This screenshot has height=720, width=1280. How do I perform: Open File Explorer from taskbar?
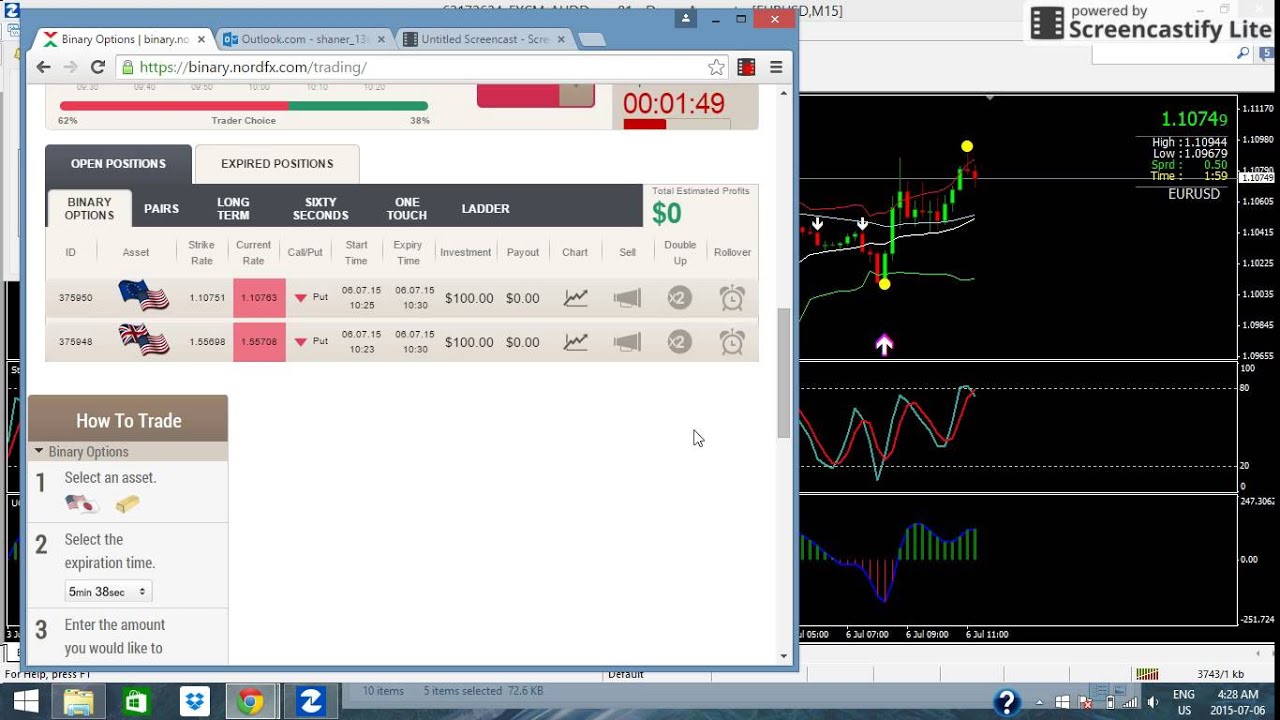pos(78,701)
